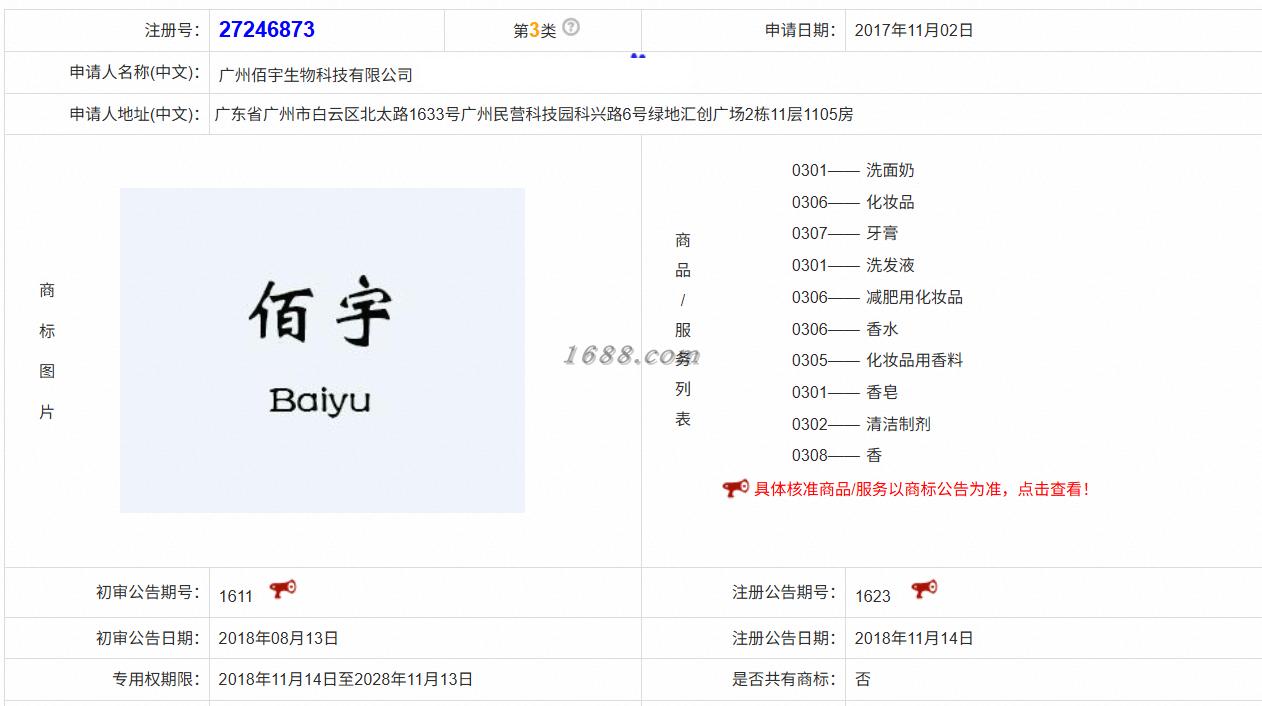Select the goods item 0307 牙膏
The height and width of the screenshot is (706, 1262).
[845, 233]
